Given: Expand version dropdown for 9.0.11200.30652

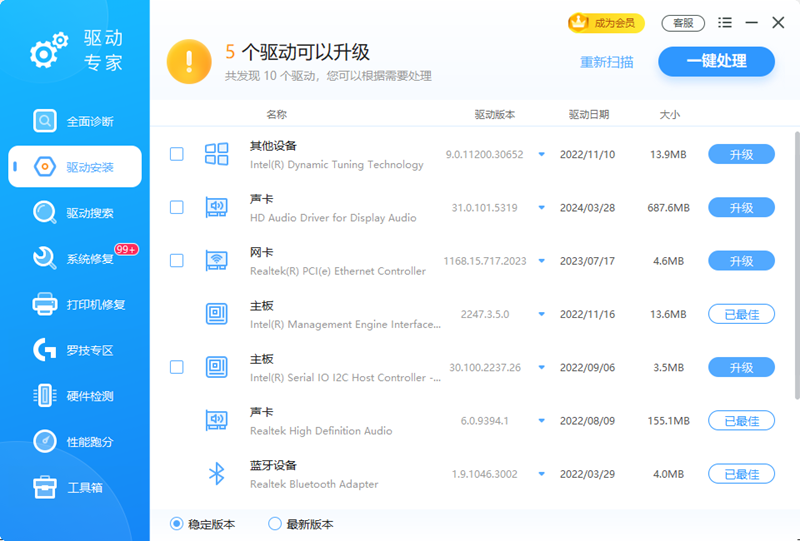Looking at the screenshot, I should [x=542, y=154].
